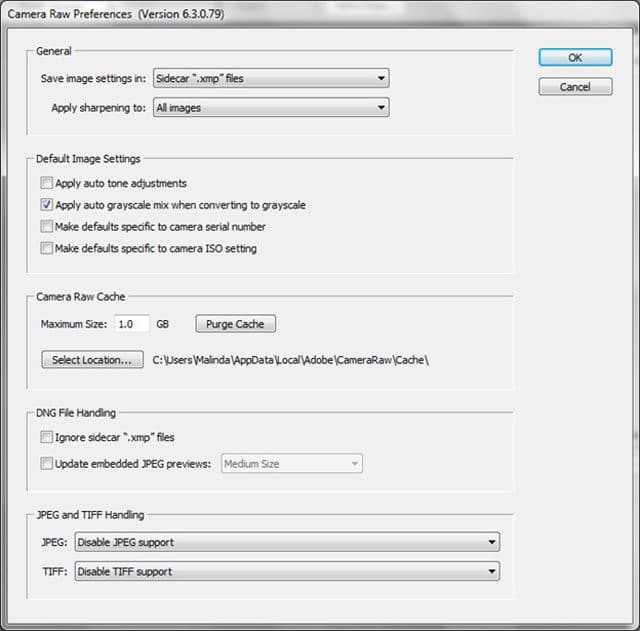Open the Apply sharpening to dropdown

tap(271, 107)
